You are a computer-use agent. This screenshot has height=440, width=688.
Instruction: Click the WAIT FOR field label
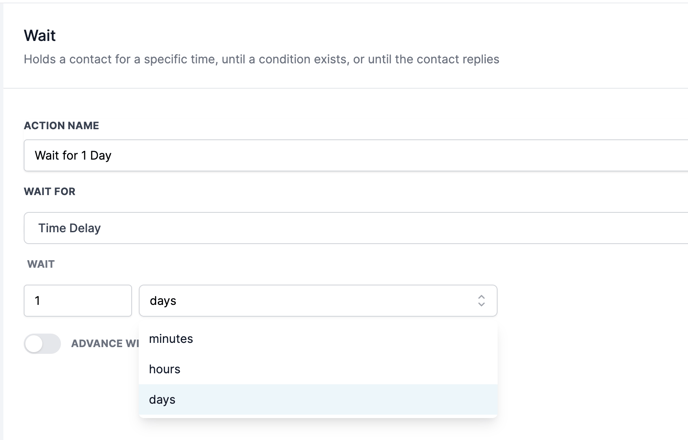50,191
